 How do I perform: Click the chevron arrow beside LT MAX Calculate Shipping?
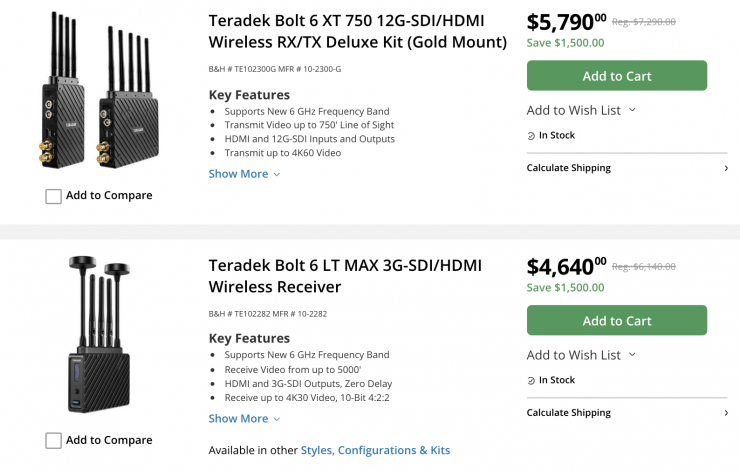pos(726,413)
